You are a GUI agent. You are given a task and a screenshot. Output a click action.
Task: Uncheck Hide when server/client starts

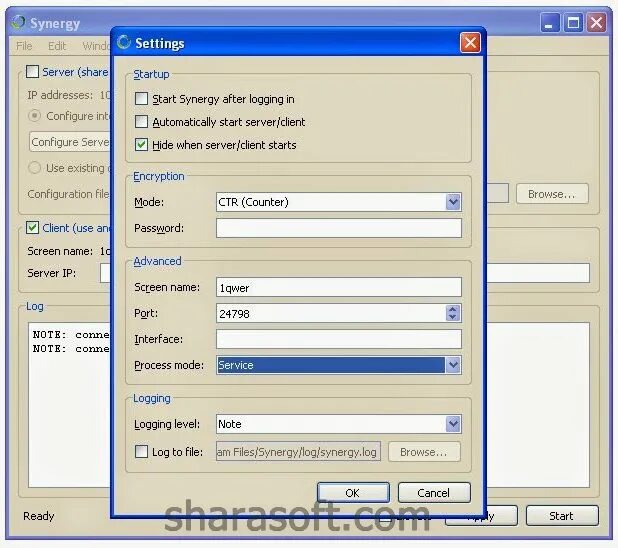point(141,145)
